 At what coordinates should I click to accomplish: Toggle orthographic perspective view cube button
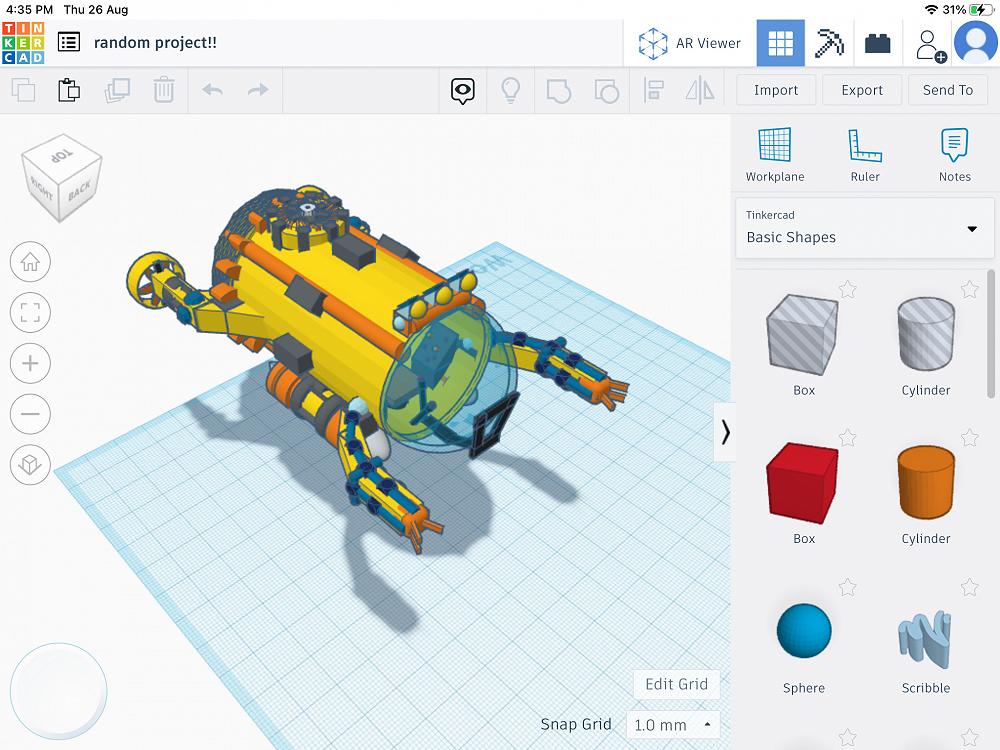click(x=30, y=464)
